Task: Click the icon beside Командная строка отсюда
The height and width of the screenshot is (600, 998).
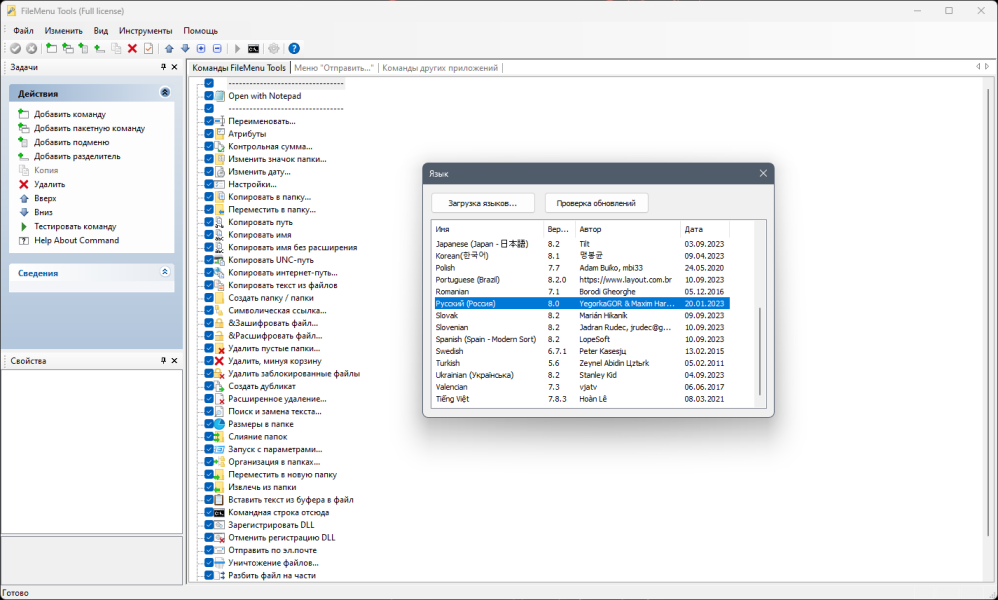Action: coord(220,512)
